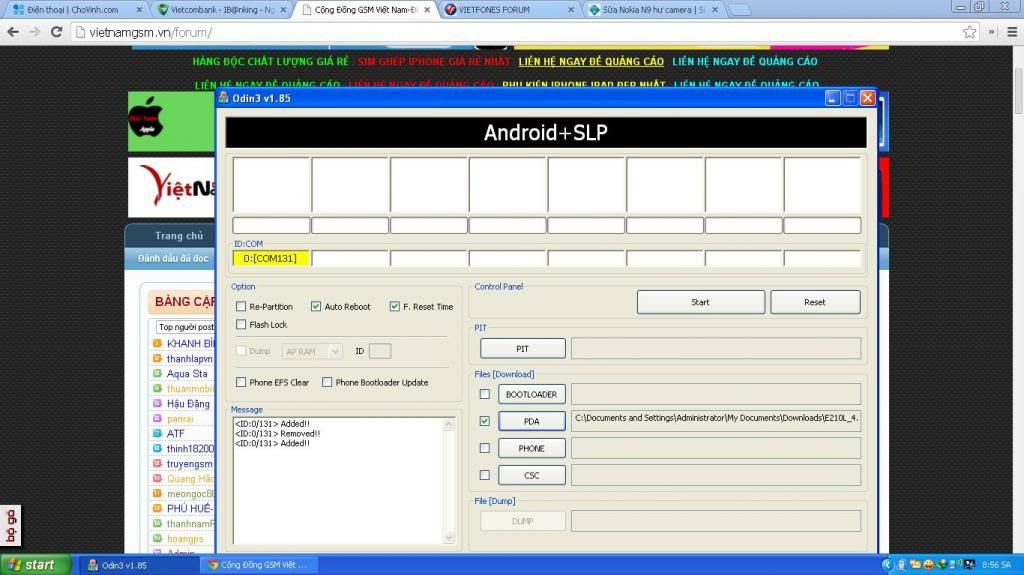This screenshot has height=575, width=1024.
Task: Click the PDA file path field
Action: click(x=716, y=421)
